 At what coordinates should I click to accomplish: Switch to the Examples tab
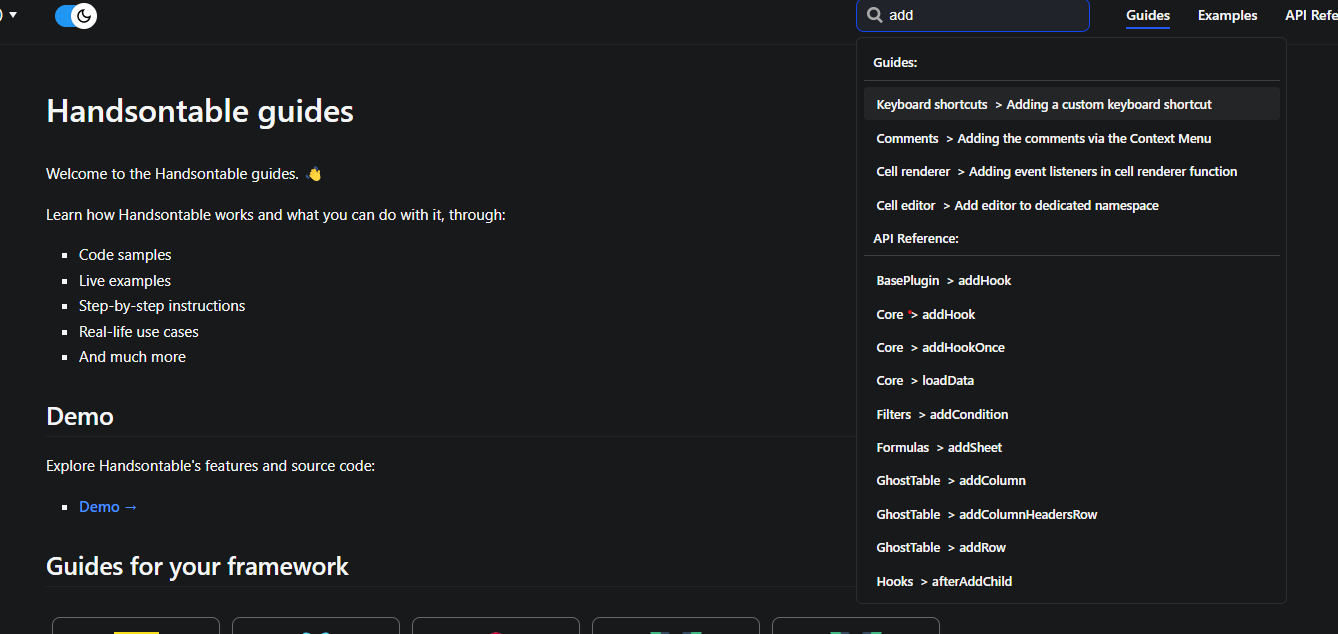click(1227, 15)
